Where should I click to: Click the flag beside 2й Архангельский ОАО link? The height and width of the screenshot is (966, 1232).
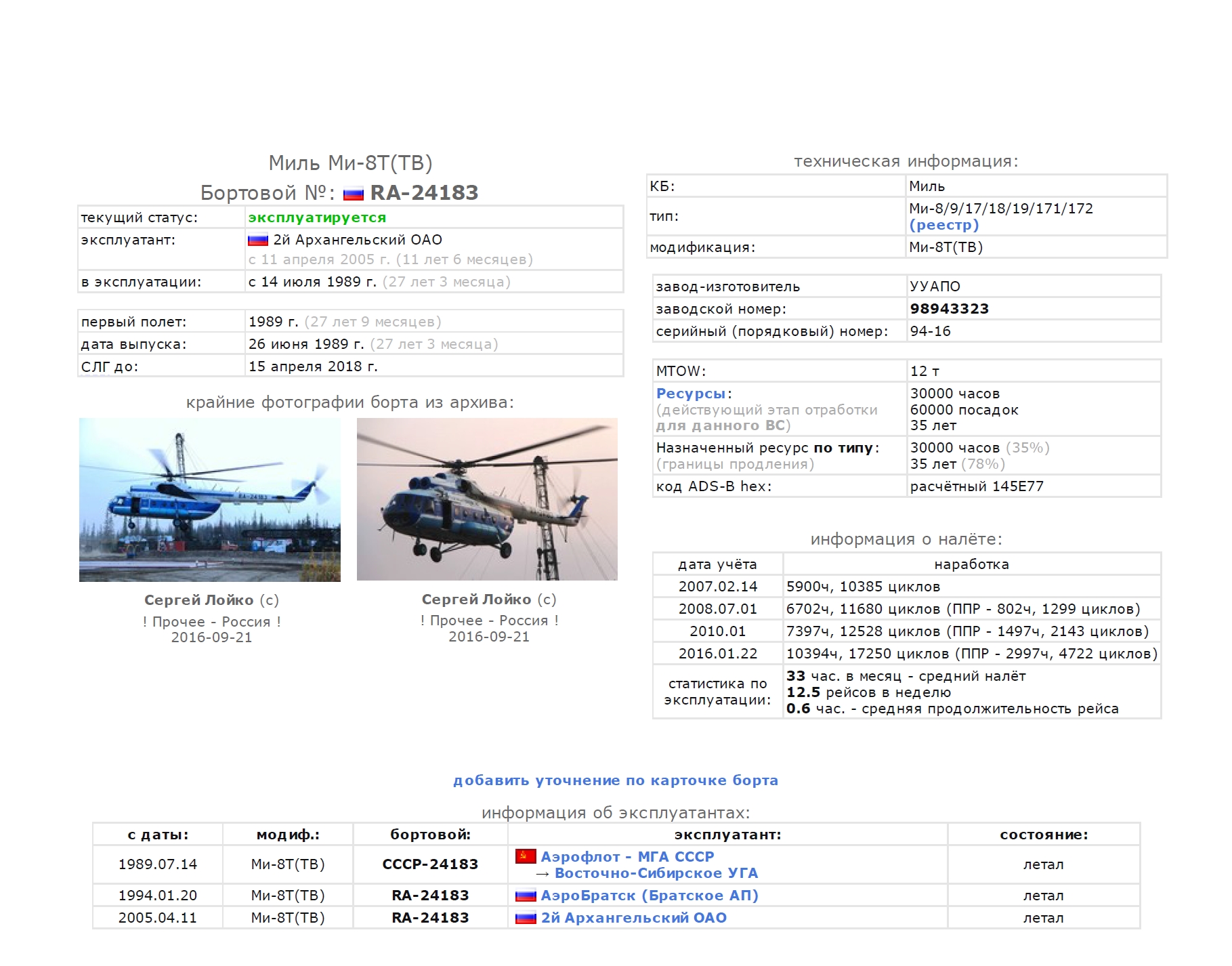(x=526, y=918)
